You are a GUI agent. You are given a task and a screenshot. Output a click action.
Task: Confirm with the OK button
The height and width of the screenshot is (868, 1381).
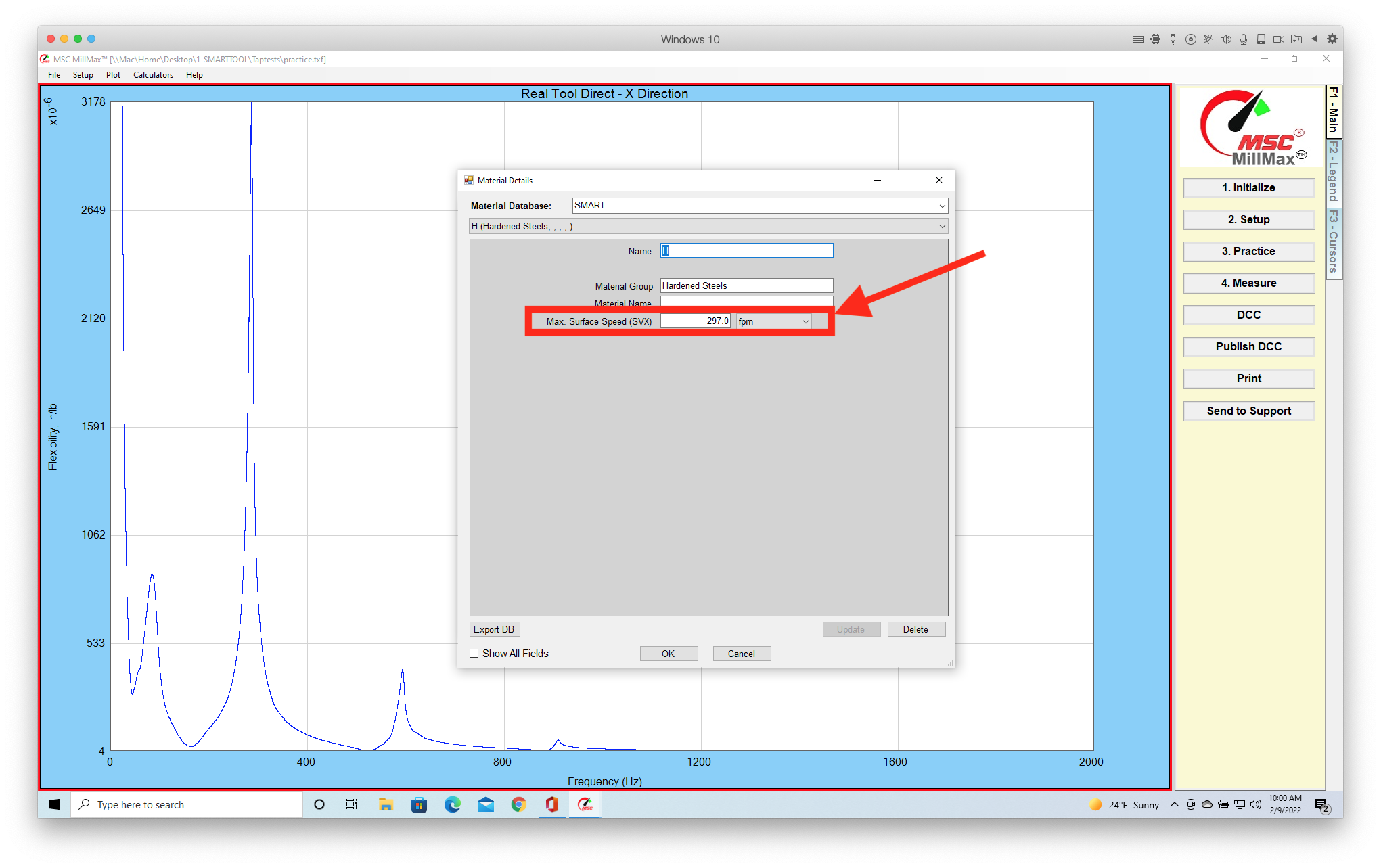pos(668,654)
